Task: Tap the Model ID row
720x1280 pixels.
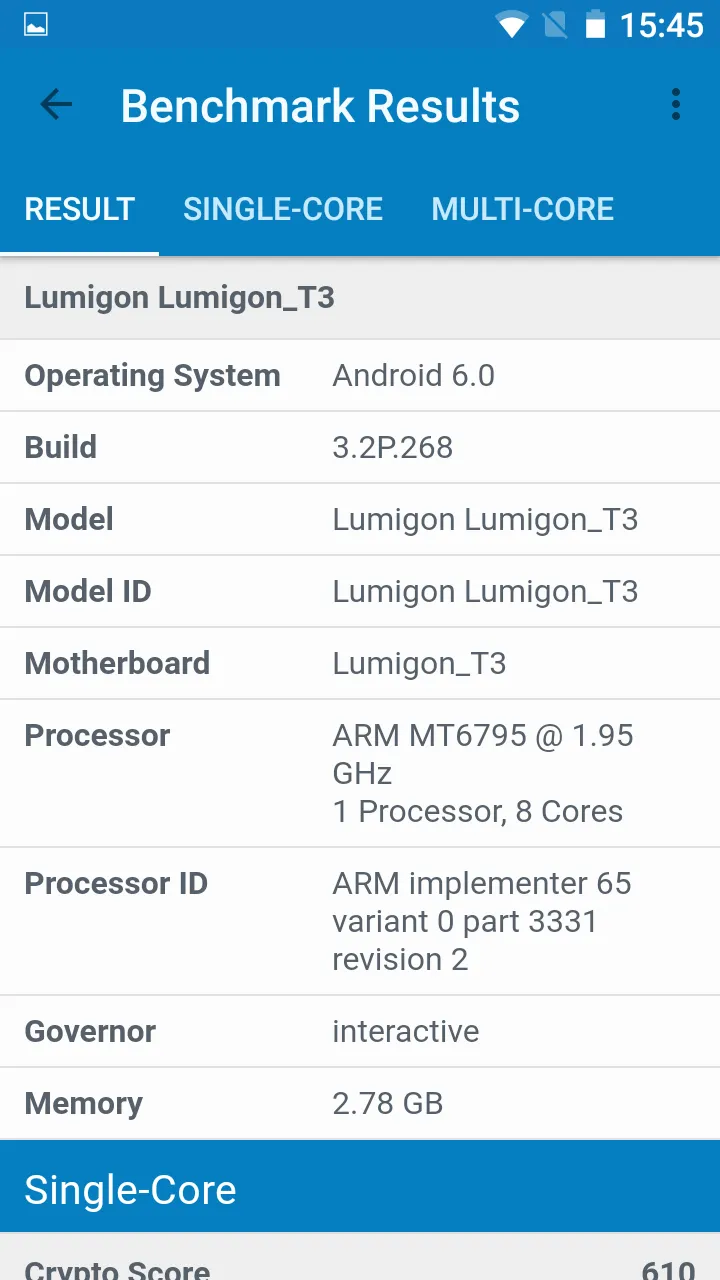Action: click(360, 592)
